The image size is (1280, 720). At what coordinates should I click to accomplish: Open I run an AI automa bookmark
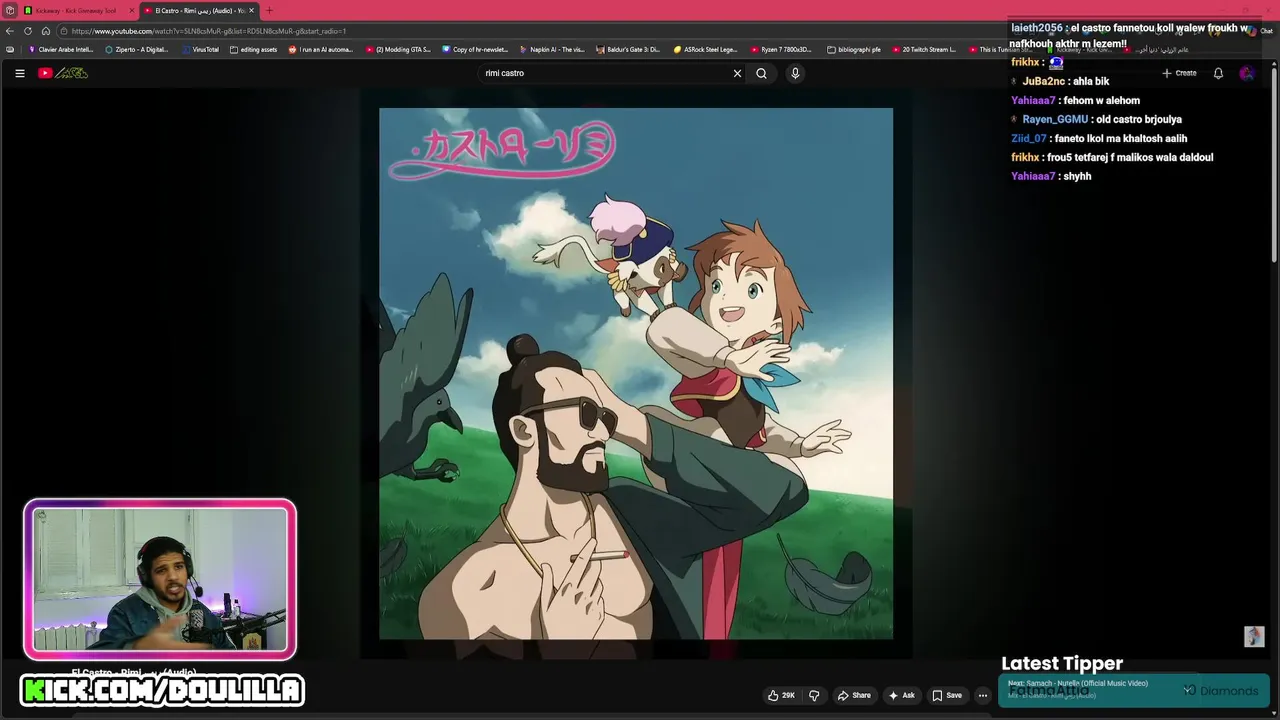point(321,49)
